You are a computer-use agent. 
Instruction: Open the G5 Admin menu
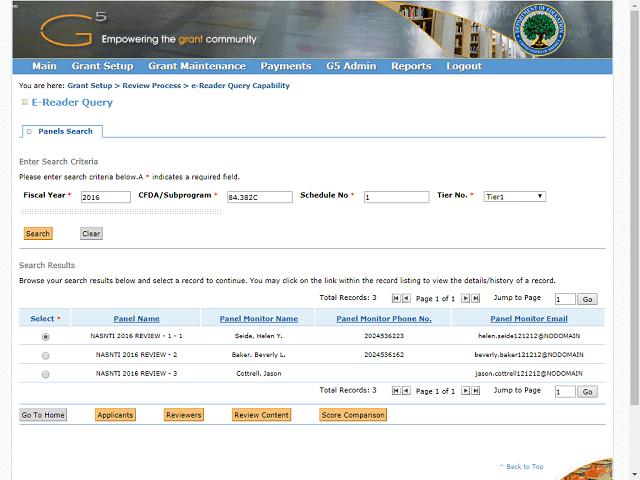pos(351,66)
